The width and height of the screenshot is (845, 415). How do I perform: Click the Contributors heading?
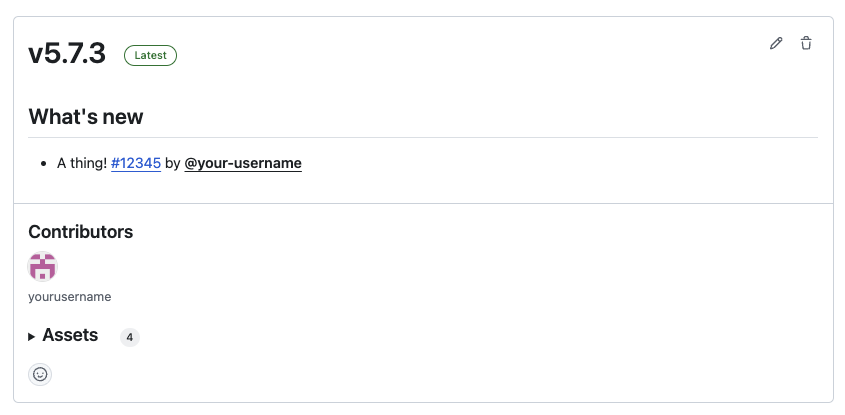click(81, 232)
